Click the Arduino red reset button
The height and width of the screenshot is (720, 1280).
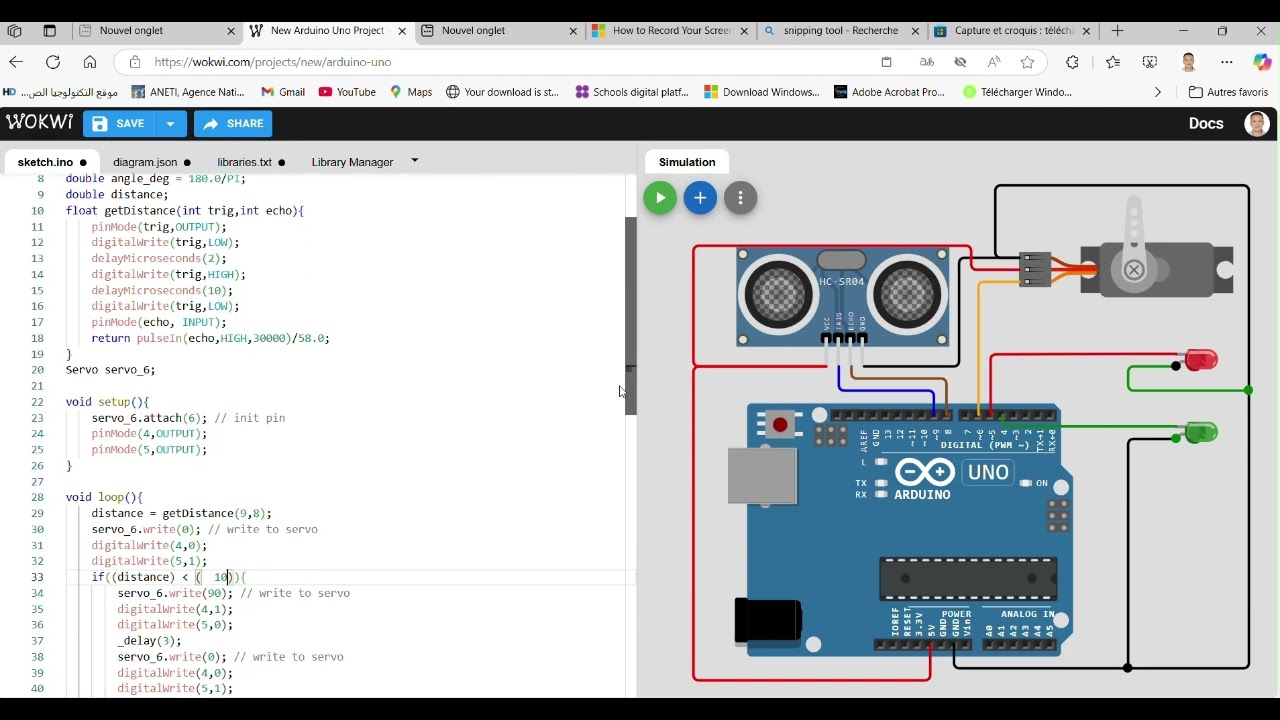[x=780, y=425]
